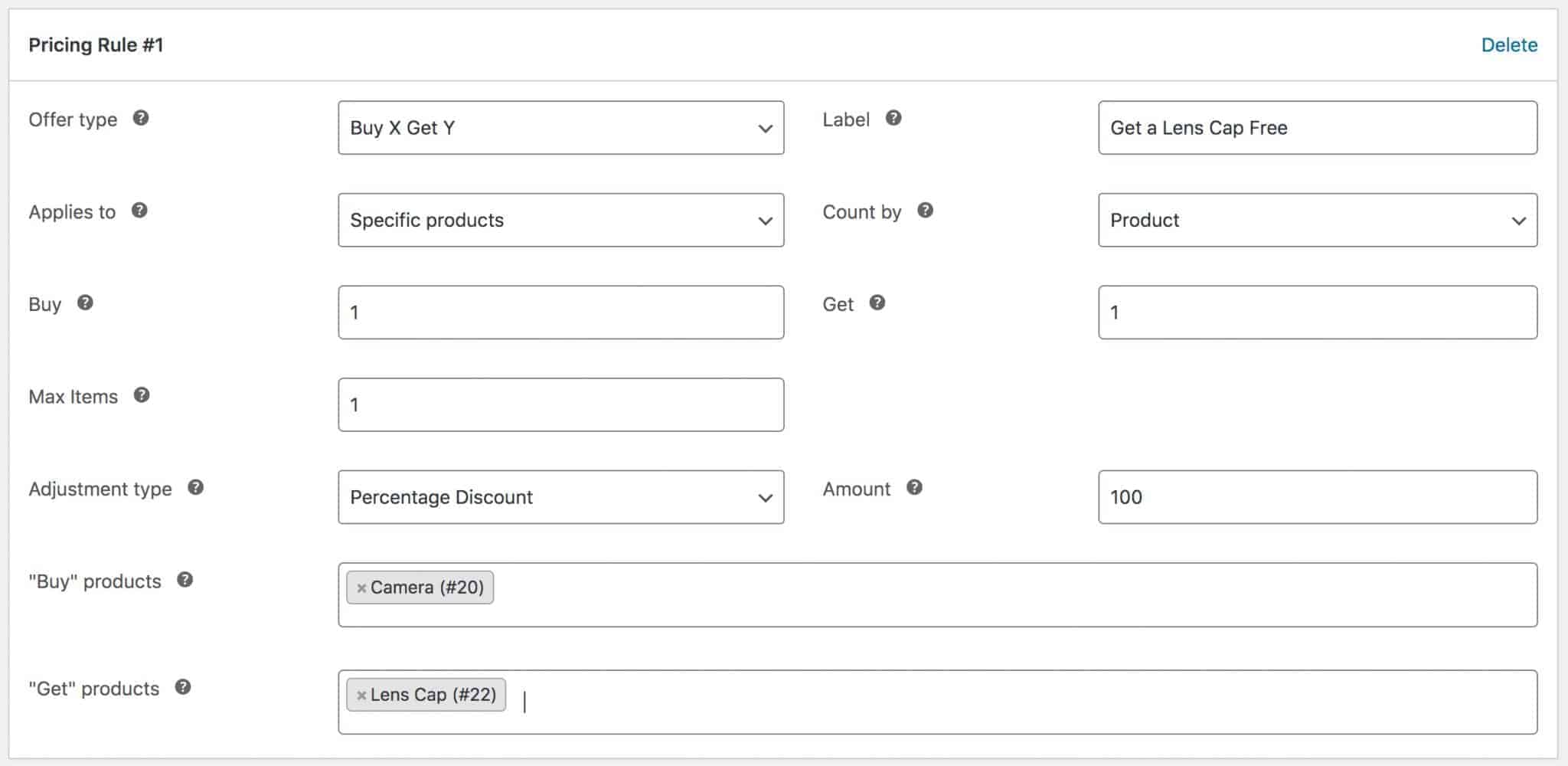Focus the Label text field
The height and width of the screenshot is (766, 1568).
(x=1318, y=128)
